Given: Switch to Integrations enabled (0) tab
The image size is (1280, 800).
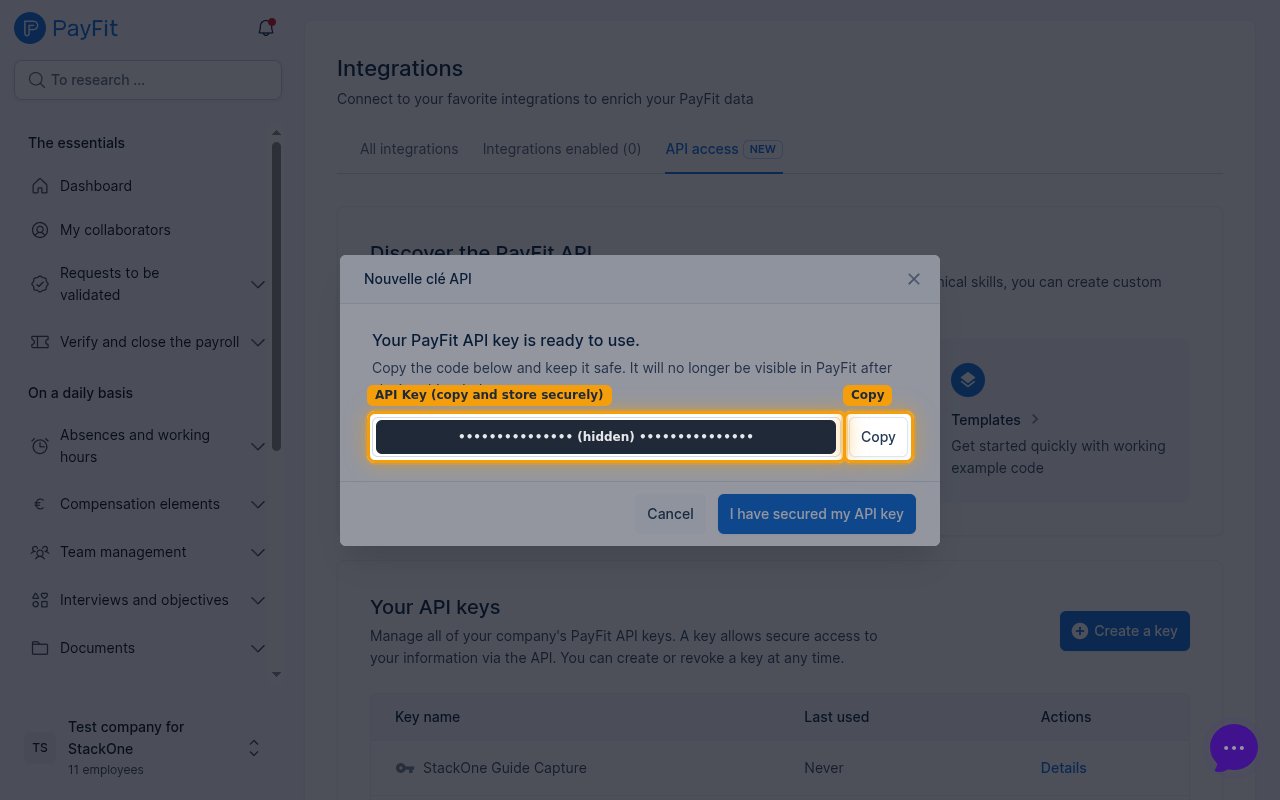Looking at the screenshot, I should coord(562,149).
